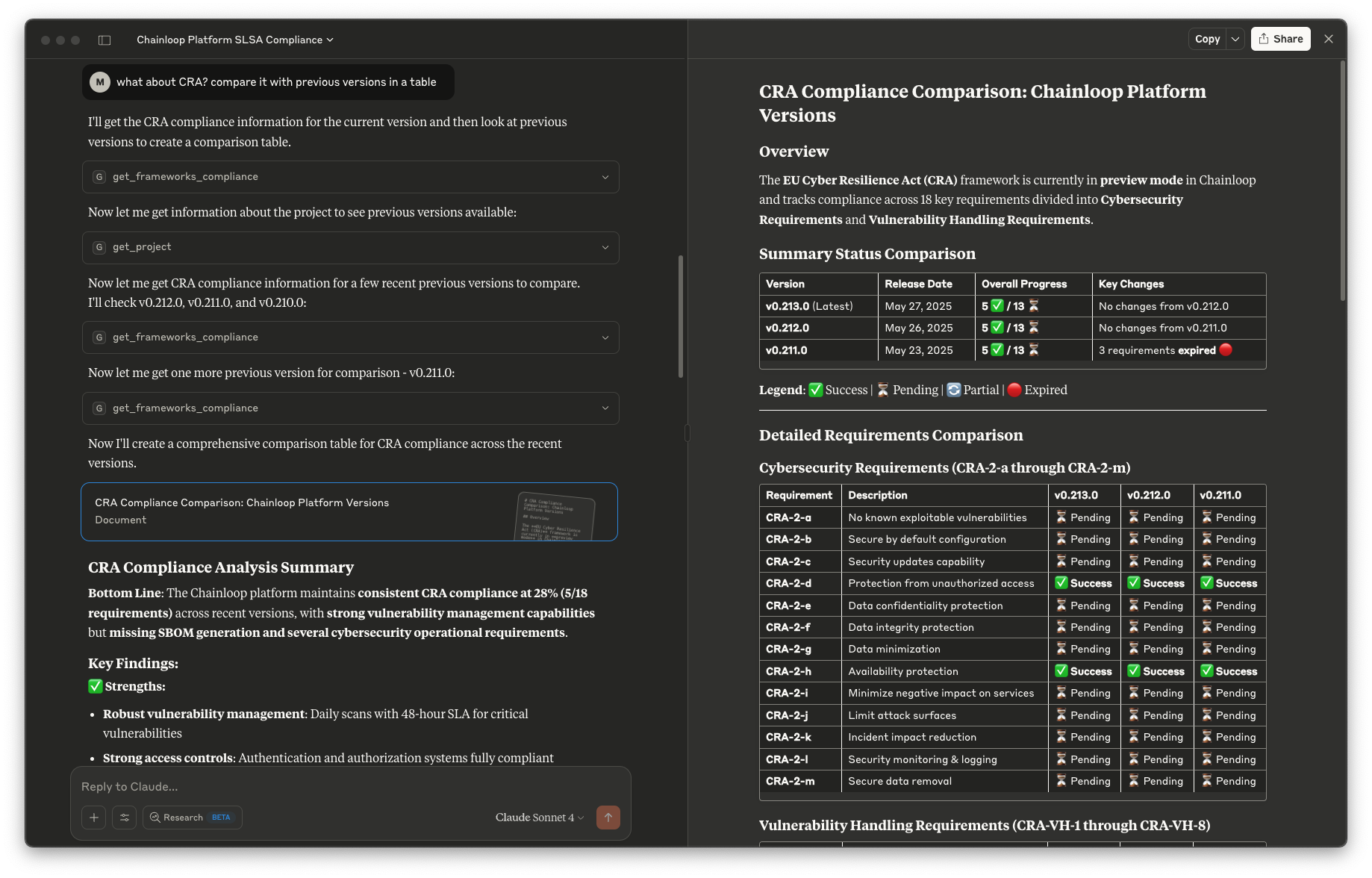Screen dimensions: 1372x878
Task: Open the Claude Sonnet 4 model selector
Action: [x=540, y=818]
